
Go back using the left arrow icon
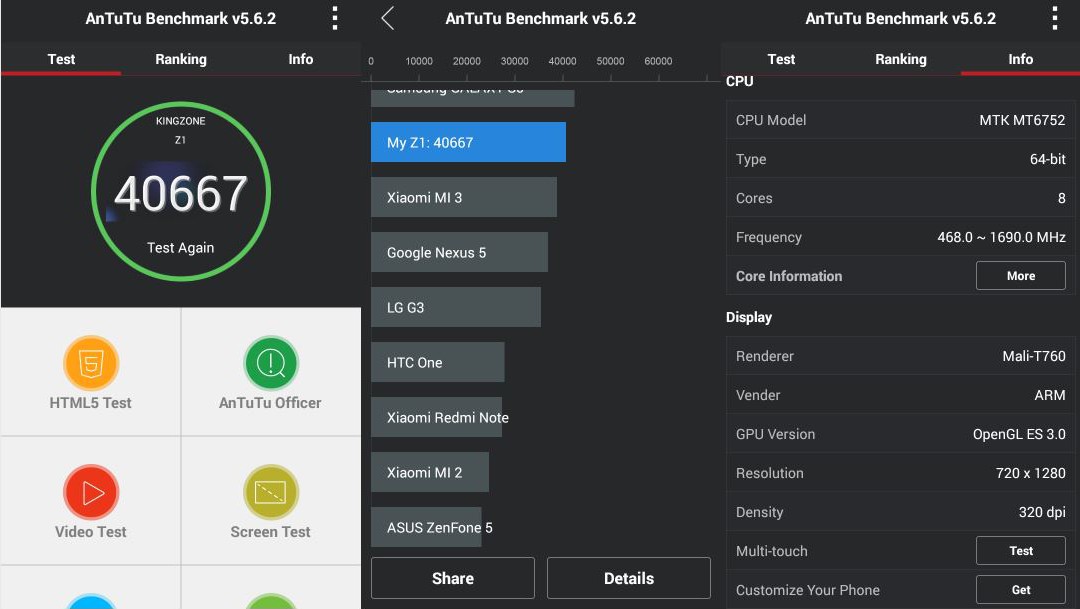click(388, 19)
